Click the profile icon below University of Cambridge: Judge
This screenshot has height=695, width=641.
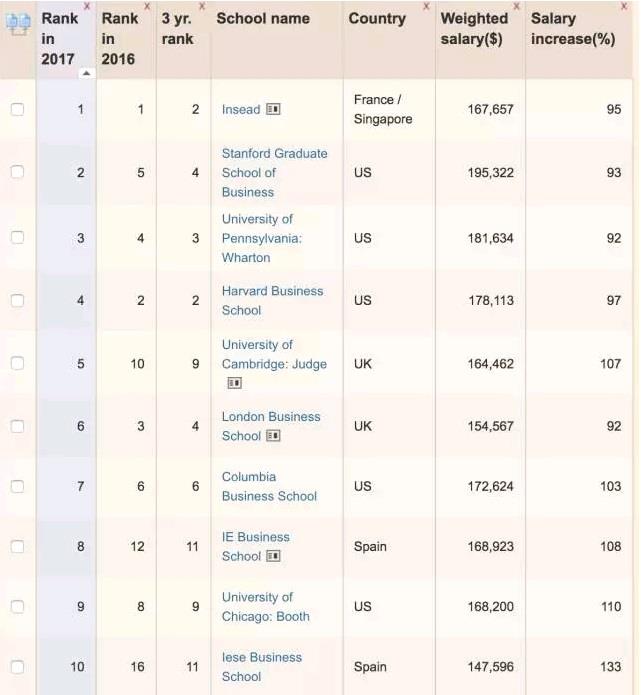tap(234, 383)
